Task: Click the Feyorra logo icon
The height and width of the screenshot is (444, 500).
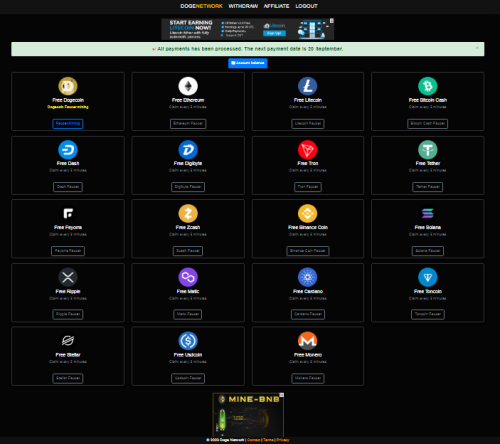Action: pos(68,213)
